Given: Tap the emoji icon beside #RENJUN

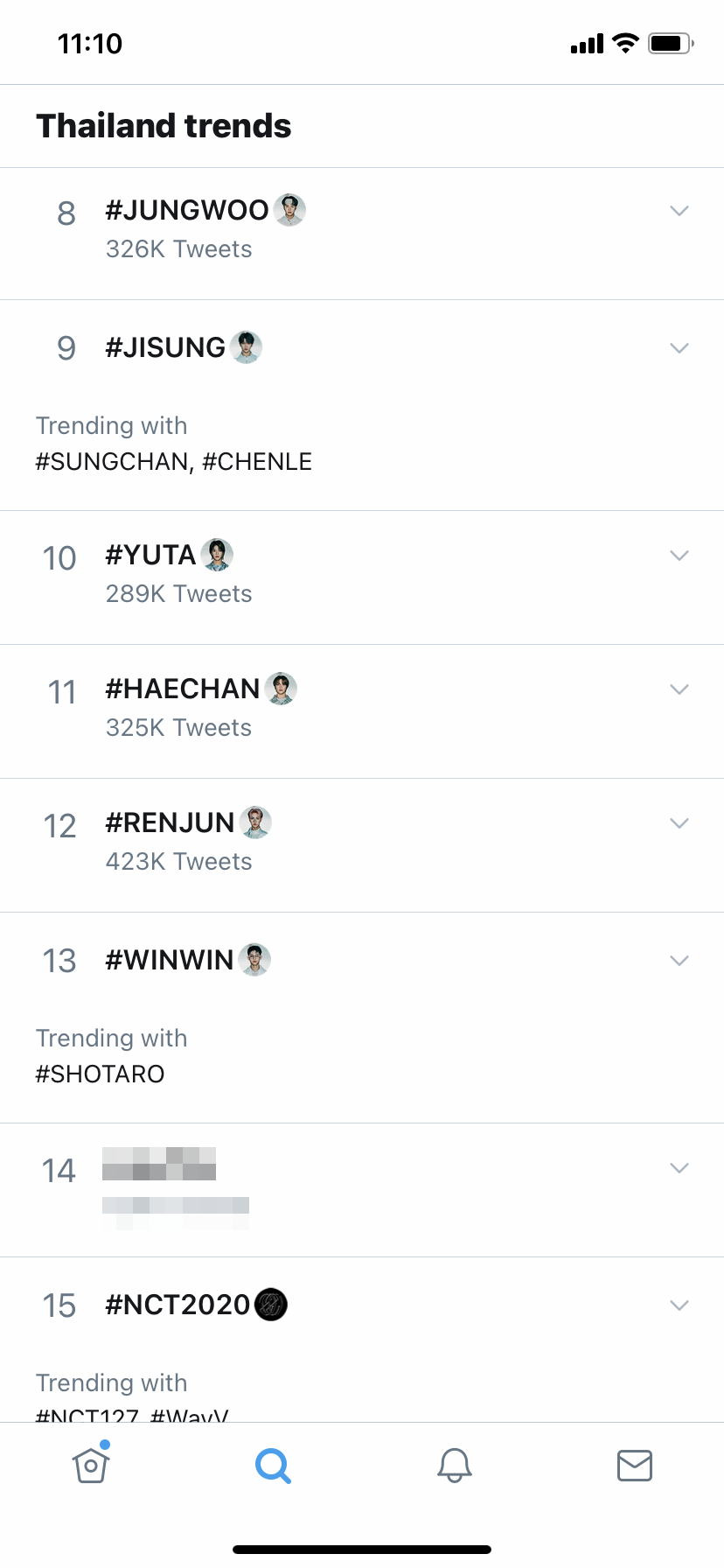Looking at the screenshot, I should pyautogui.click(x=255, y=822).
